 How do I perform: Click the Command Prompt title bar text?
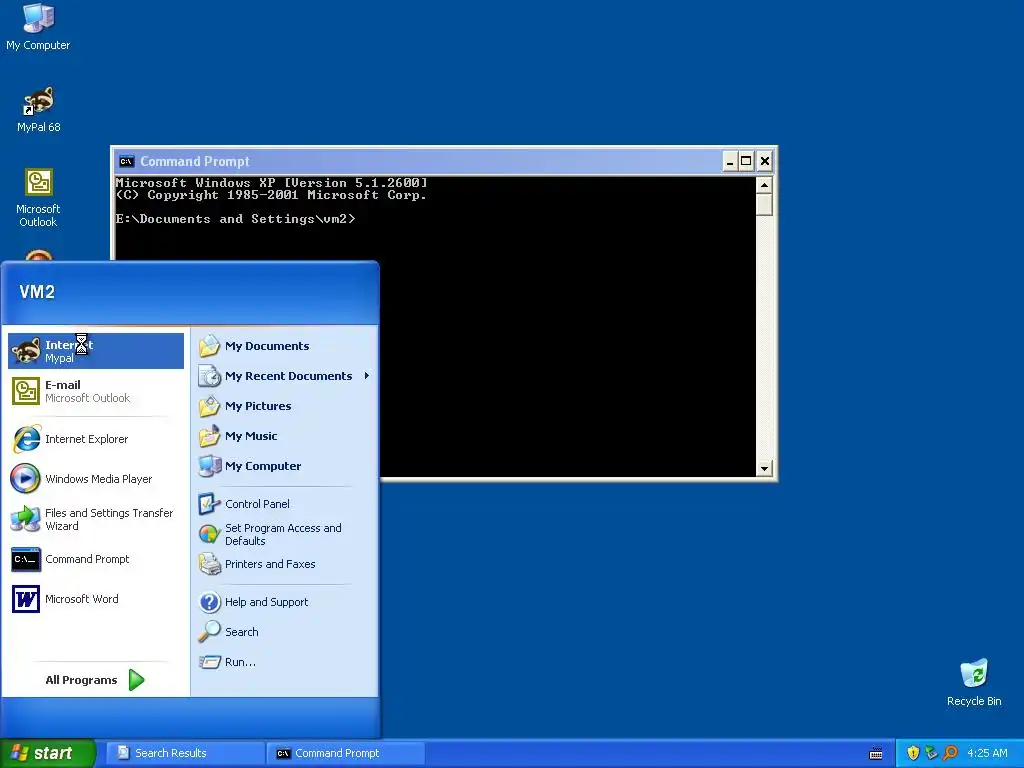pos(195,161)
